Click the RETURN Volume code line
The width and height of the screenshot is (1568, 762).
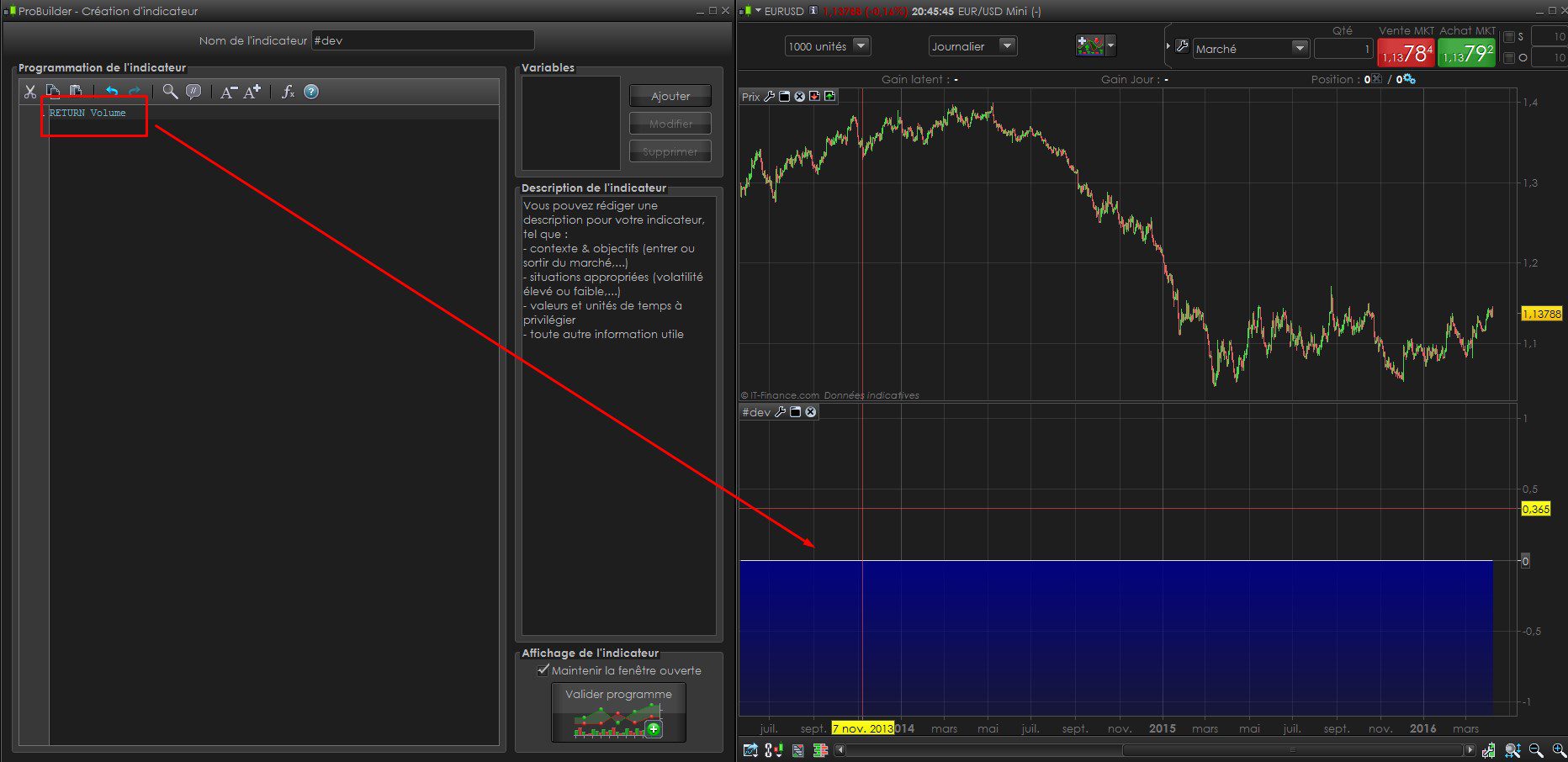87,113
